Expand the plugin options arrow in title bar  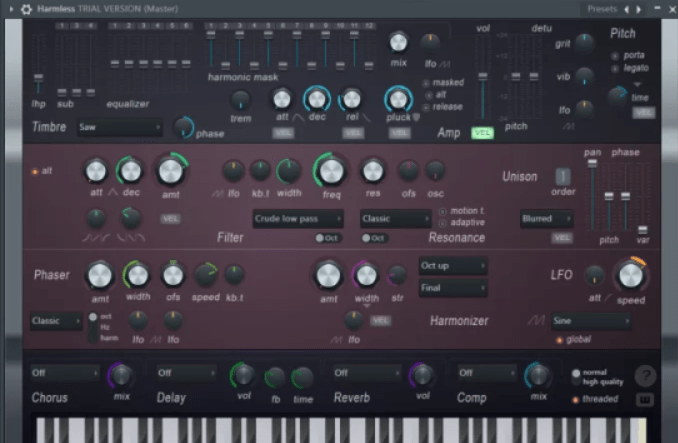[11, 9]
